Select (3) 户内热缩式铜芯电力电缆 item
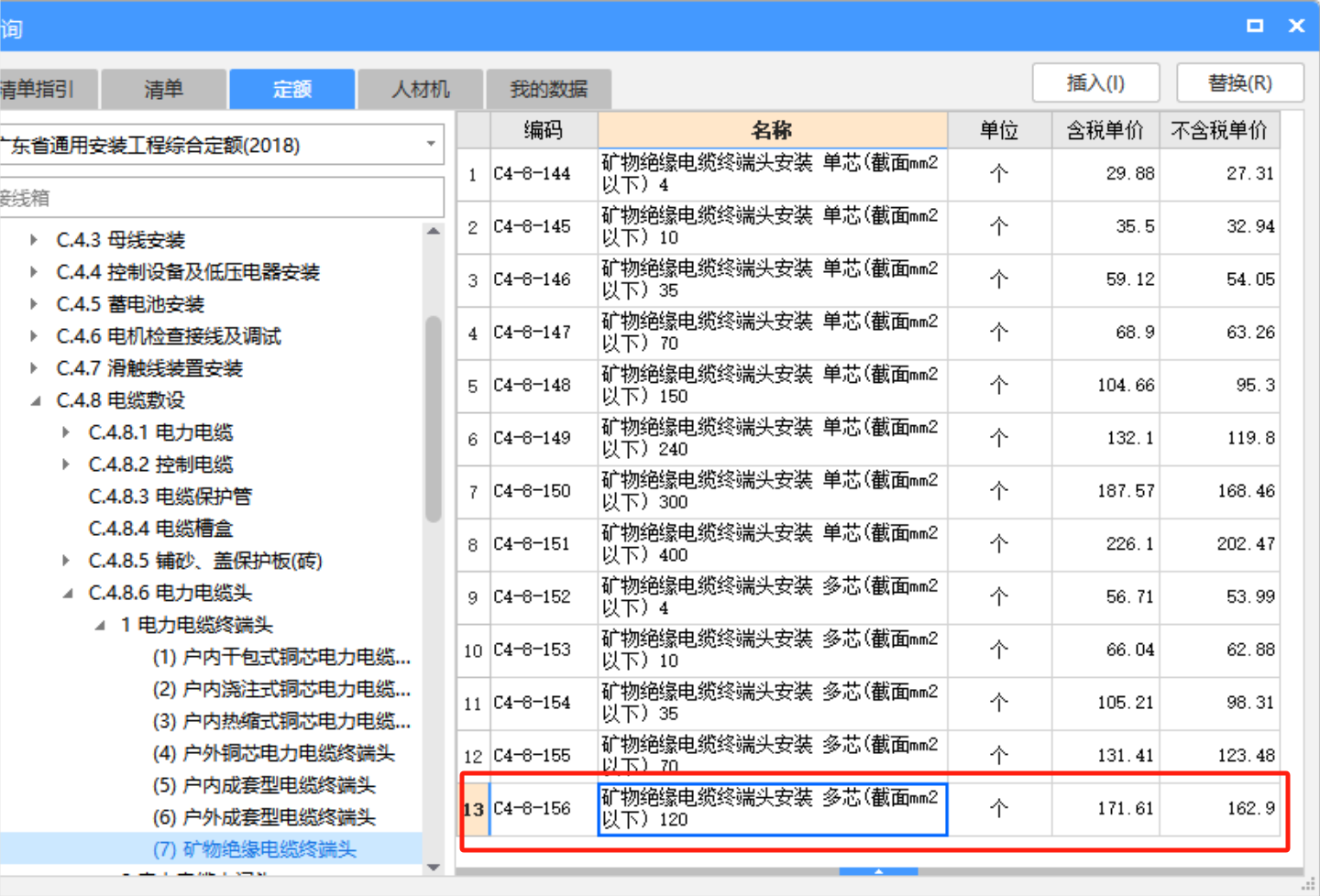Screen dimensions: 1320x896 [281, 721]
